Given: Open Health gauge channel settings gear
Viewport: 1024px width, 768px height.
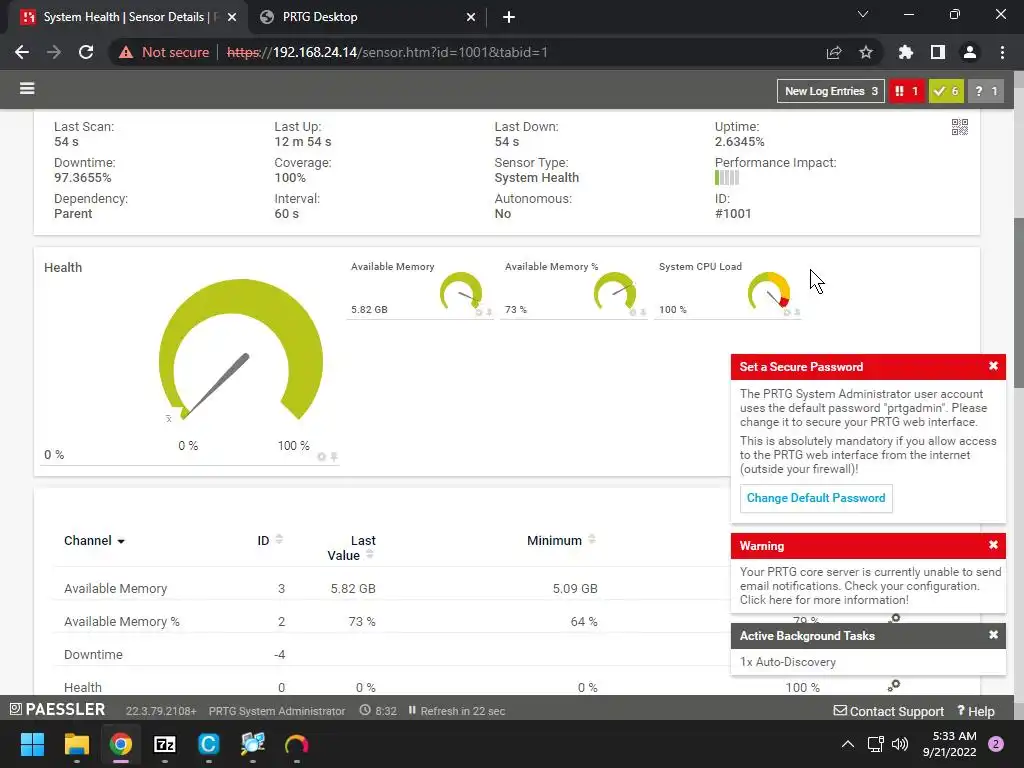Looking at the screenshot, I should (321, 456).
